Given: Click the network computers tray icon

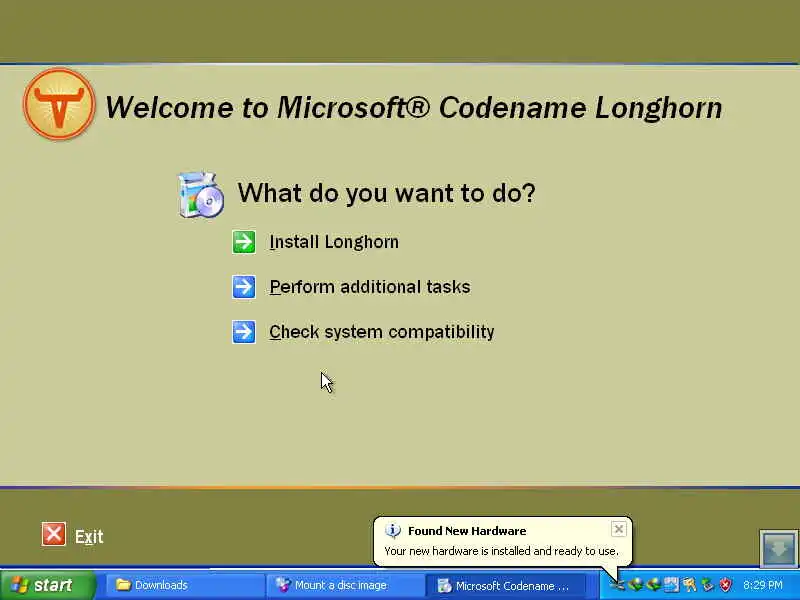Looking at the screenshot, I should point(671,585).
